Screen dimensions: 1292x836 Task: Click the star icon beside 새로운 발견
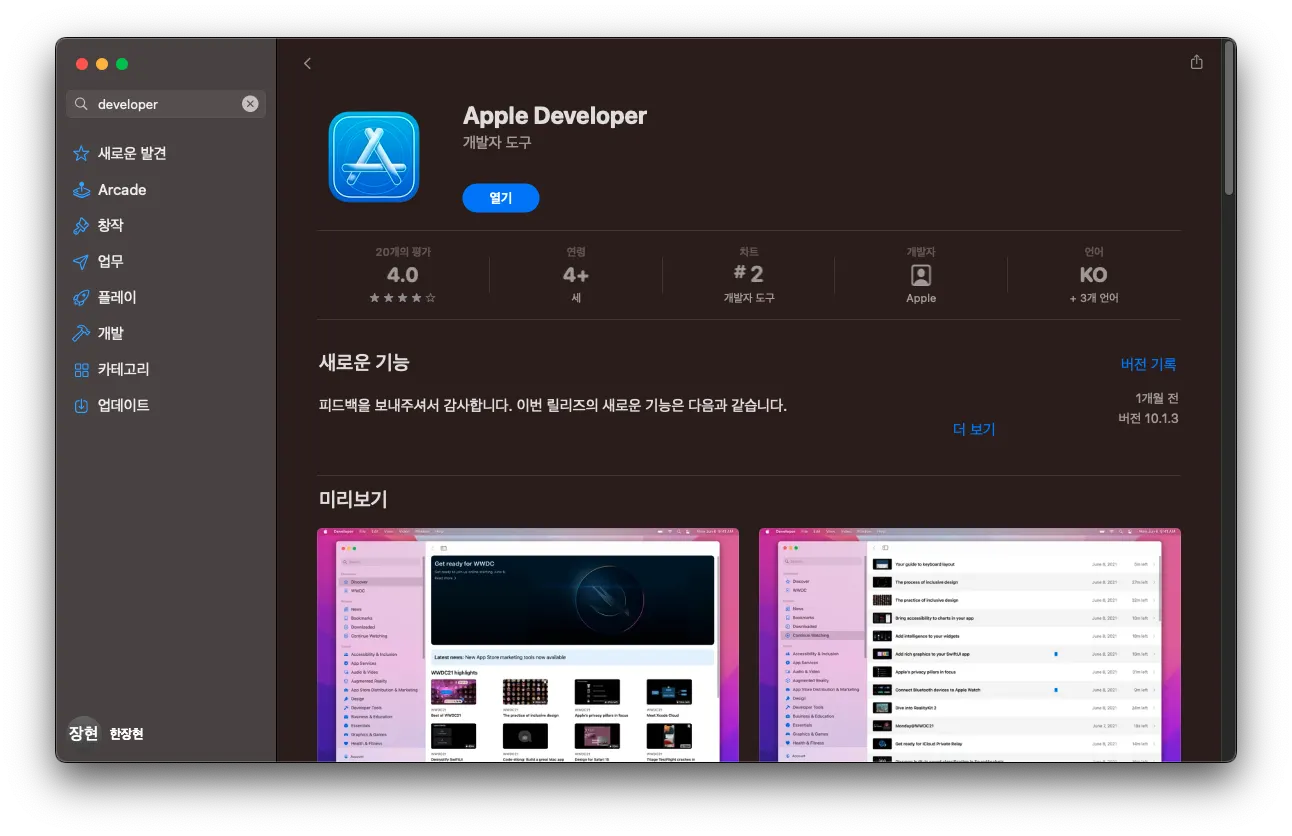[x=81, y=154]
